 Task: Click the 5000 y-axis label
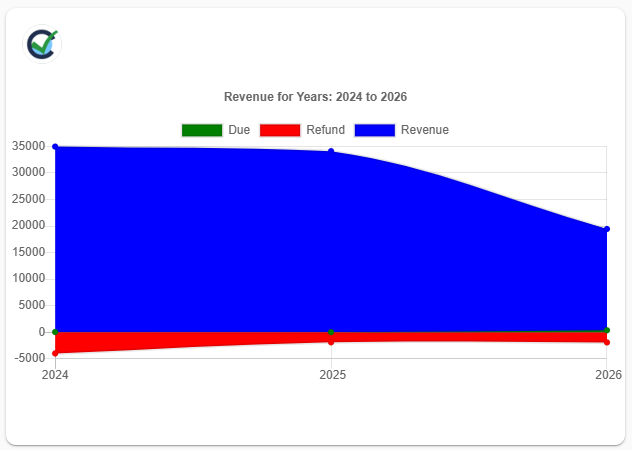click(32, 305)
